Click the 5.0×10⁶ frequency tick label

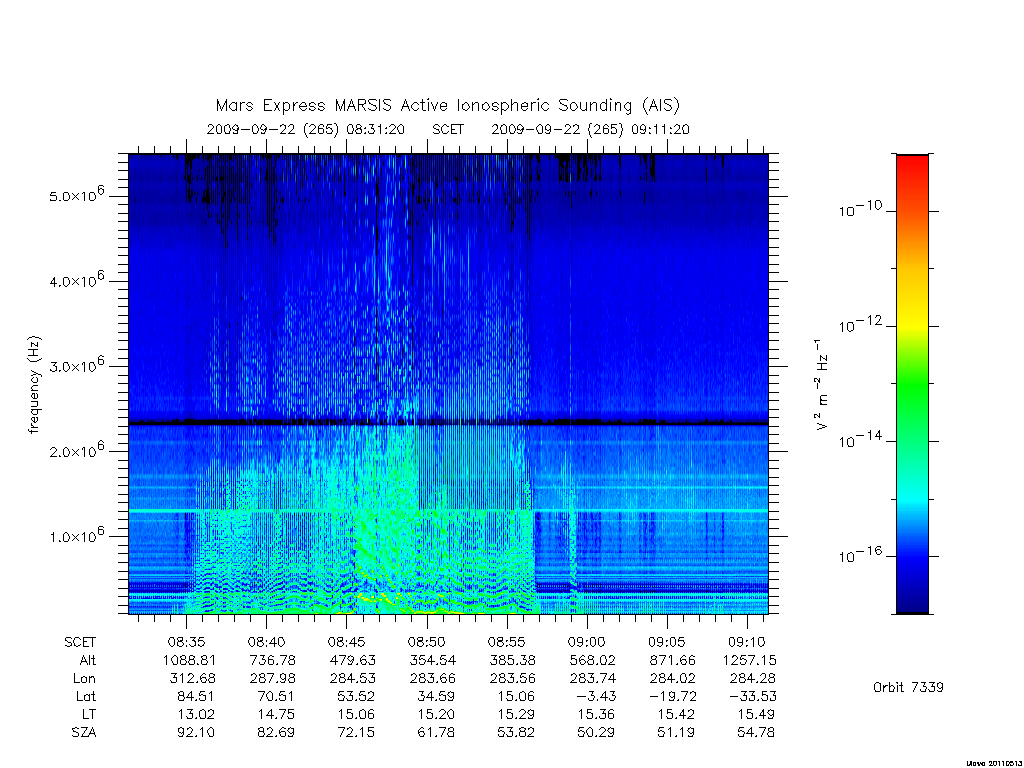[x=76, y=195]
